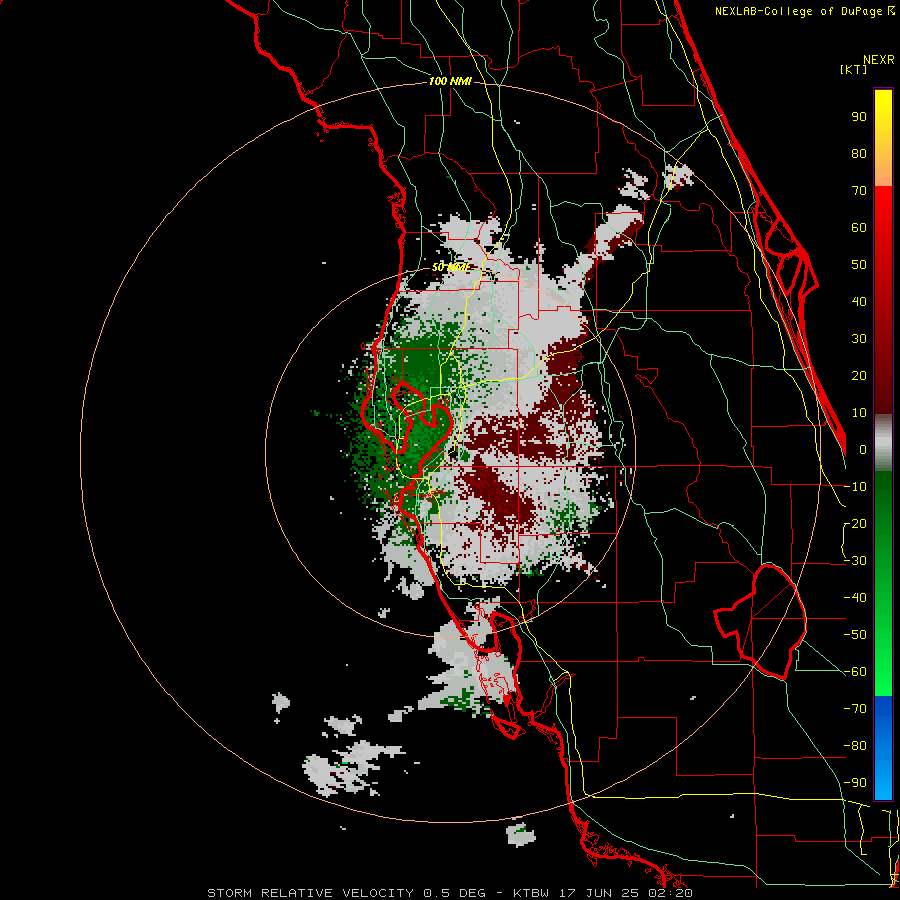Click the 0 knot scale label

(863, 450)
